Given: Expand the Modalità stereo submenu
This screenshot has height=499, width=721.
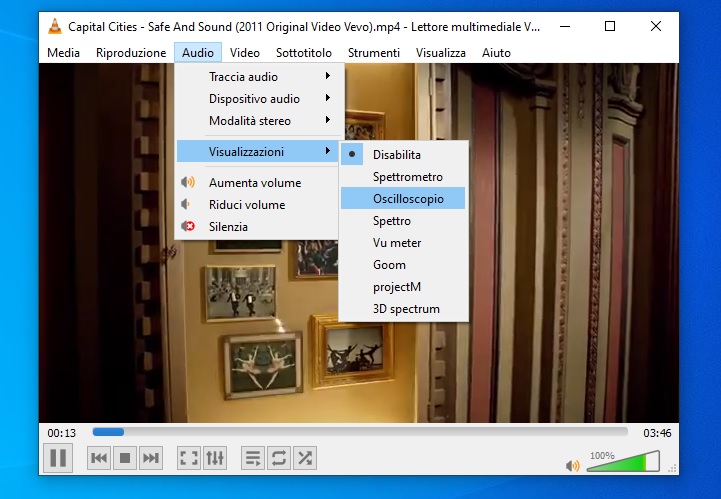Looking at the screenshot, I should click(x=259, y=120).
